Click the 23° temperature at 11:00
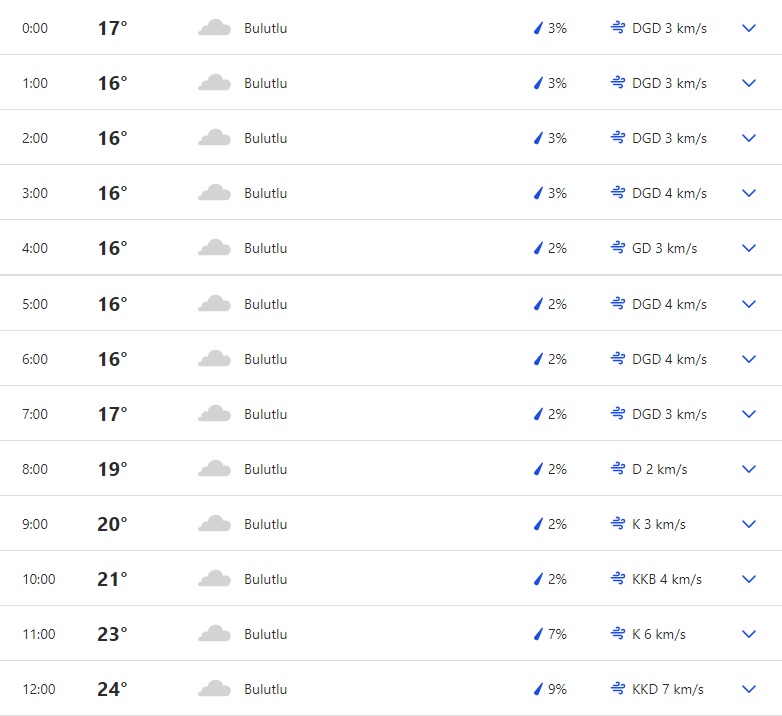 point(112,634)
